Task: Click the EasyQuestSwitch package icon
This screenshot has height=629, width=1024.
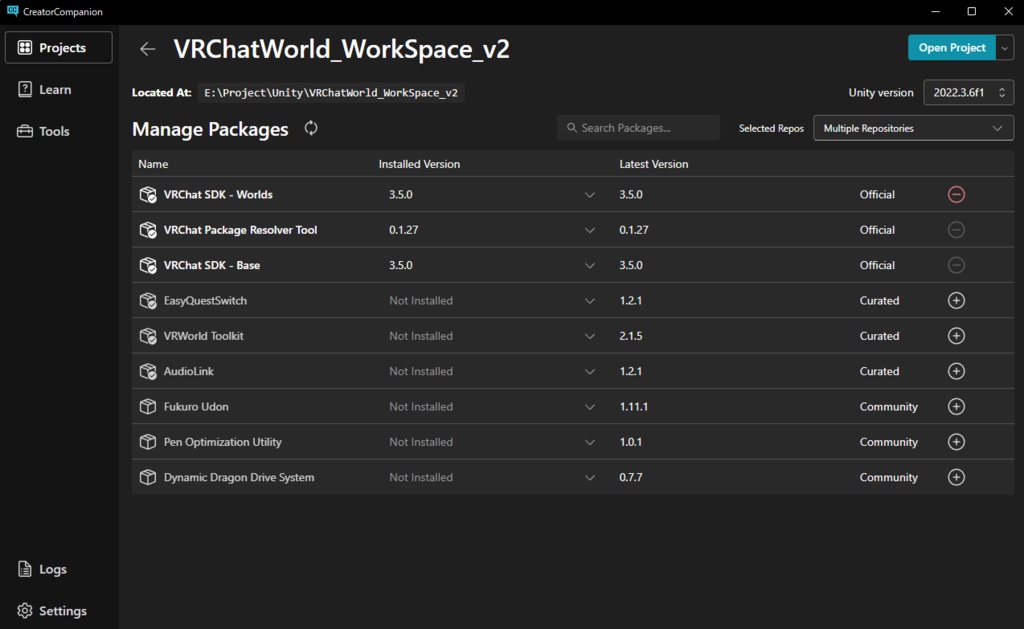Action: pos(148,300)
